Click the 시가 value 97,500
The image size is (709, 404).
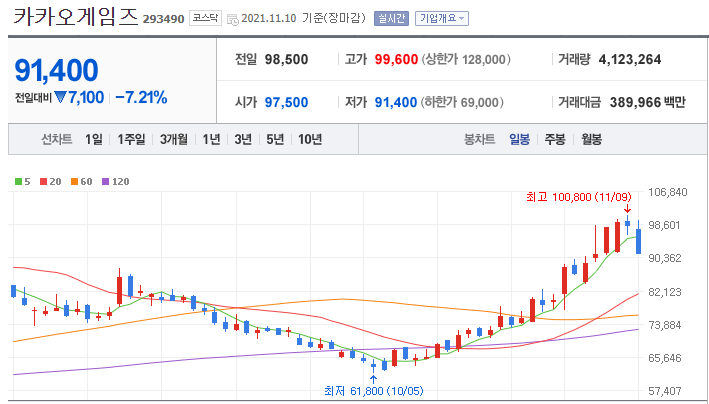(x=286, y=102)
